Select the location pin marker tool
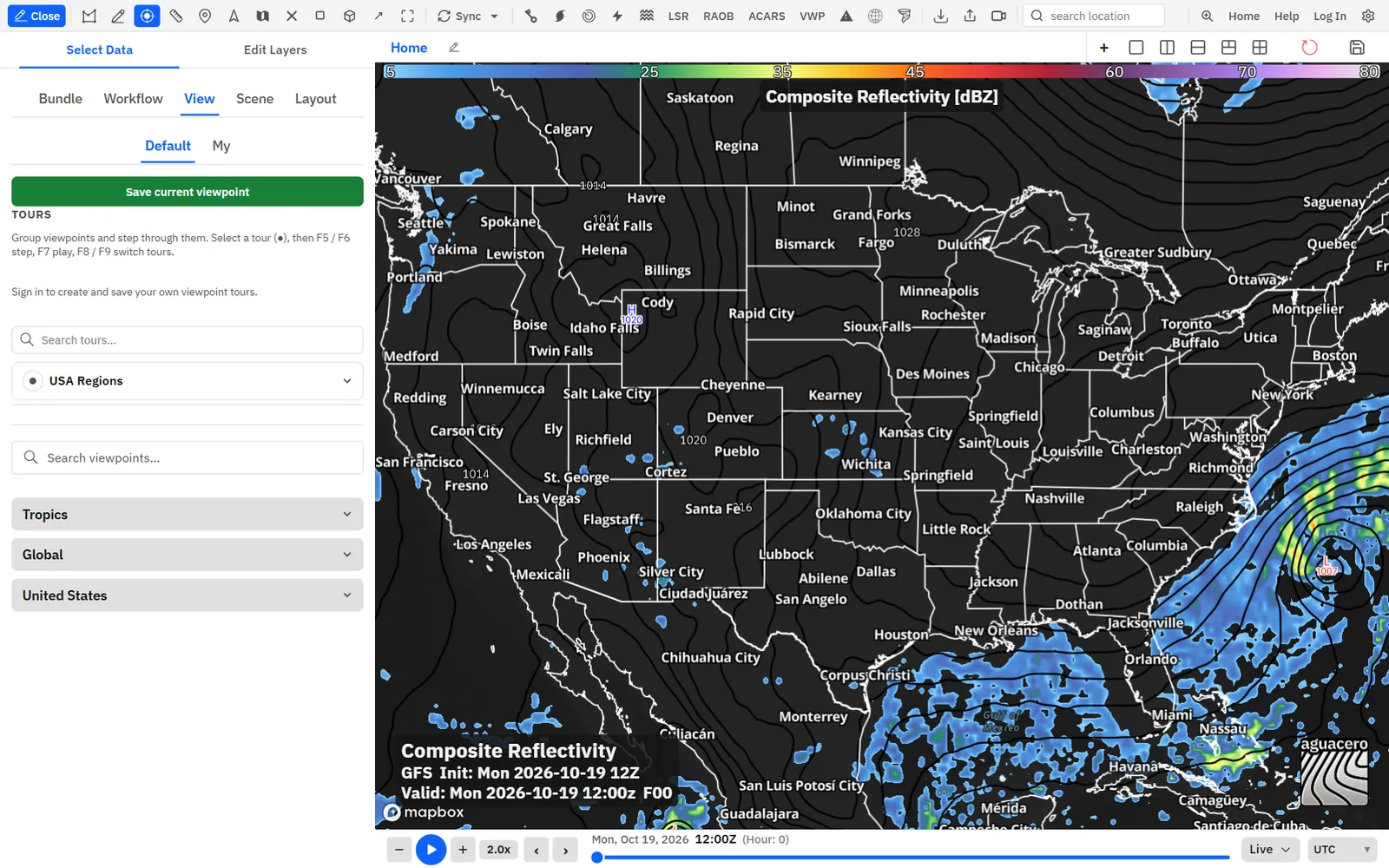Screen dimensions: 1389x868 pyautogui.click(x=205, y=16)
